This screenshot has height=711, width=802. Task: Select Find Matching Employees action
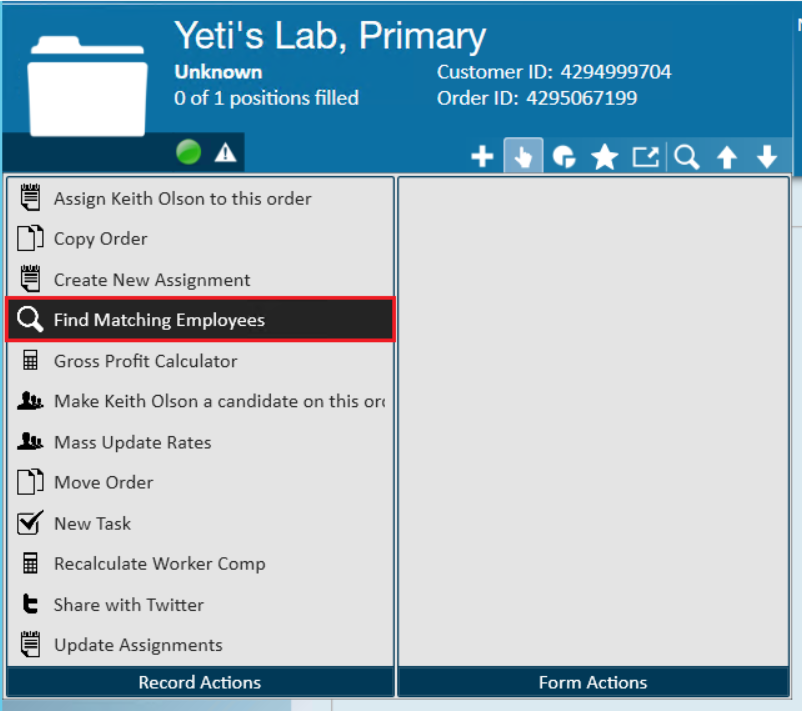coord(159,320)
